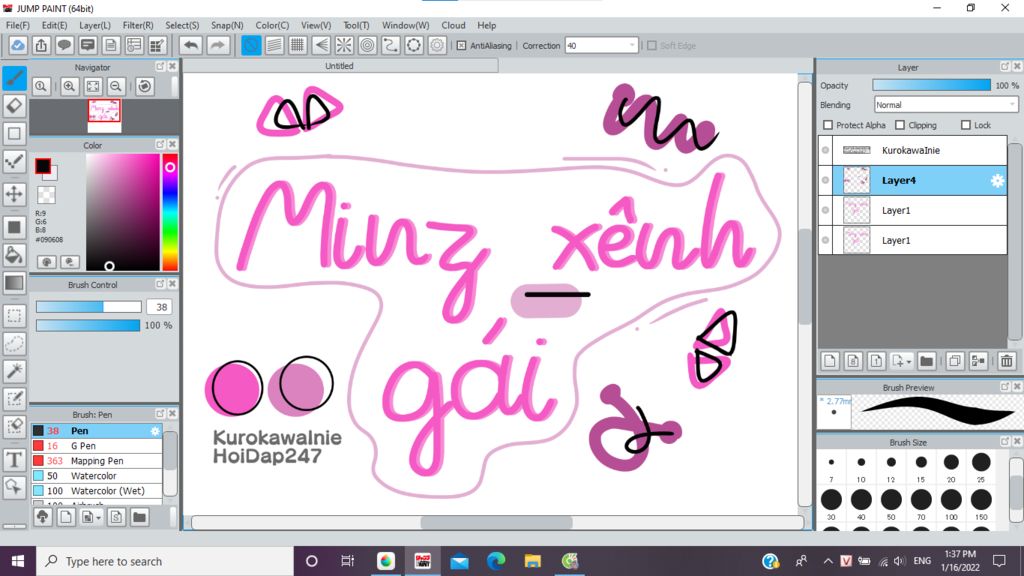Click the brush size slider
Screen dimensions: 1024x576
pos(89,307)
